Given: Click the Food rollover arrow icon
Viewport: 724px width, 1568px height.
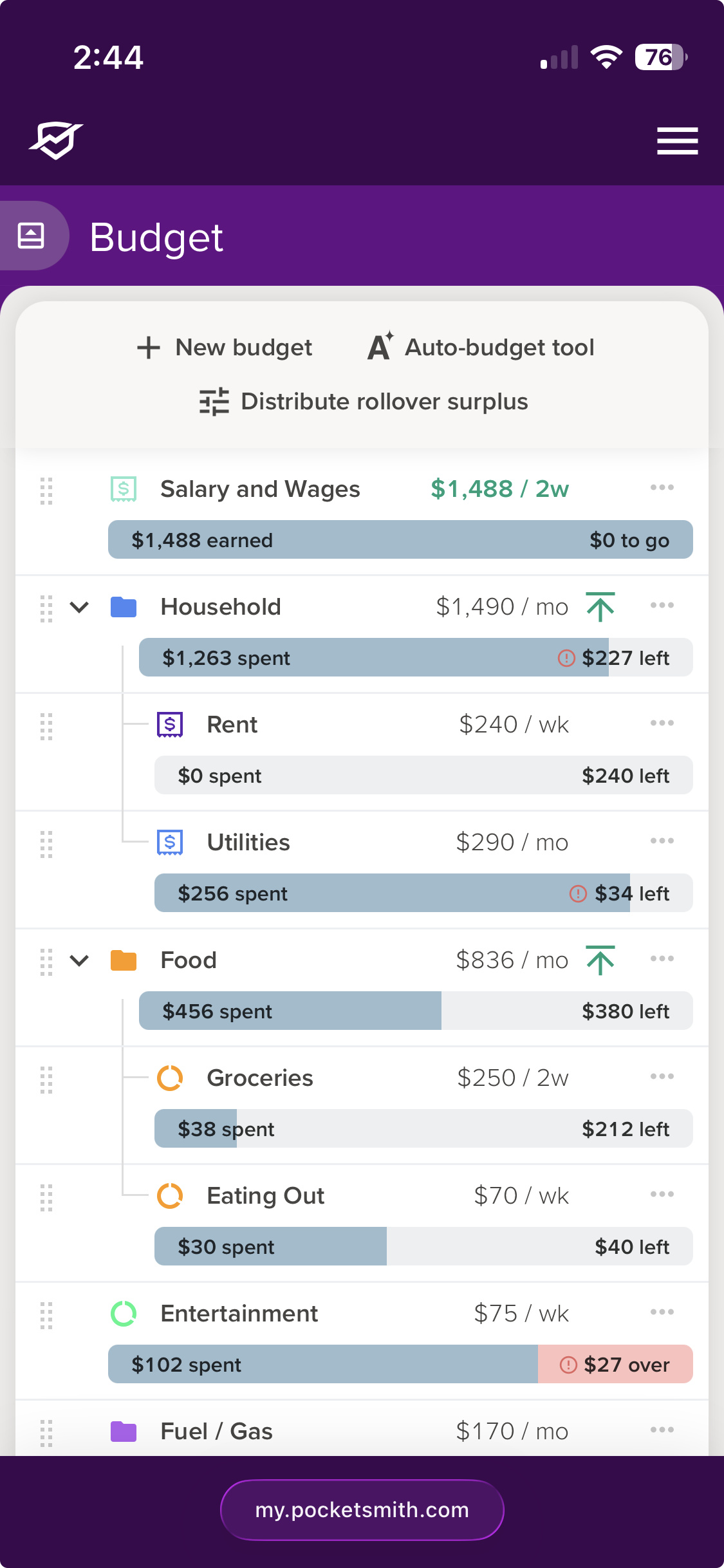Looking at the screenshot, I should tap(600, 960).
